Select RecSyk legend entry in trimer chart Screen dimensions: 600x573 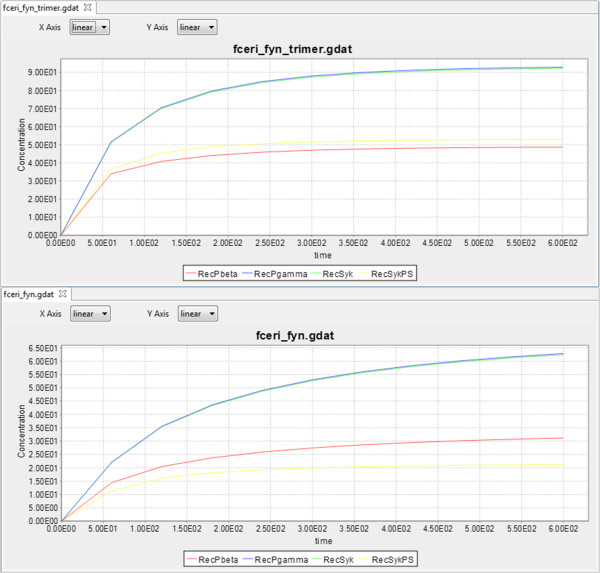click(x=332, y=272)
